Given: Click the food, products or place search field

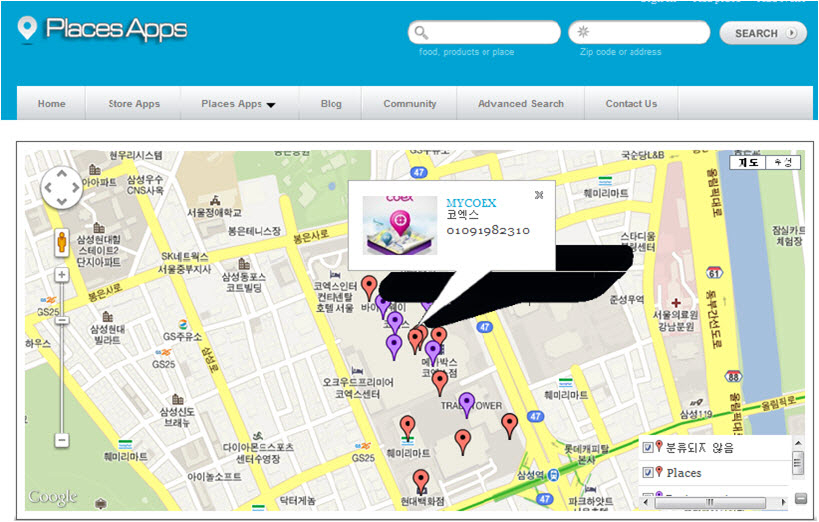Looking at the screenshot, I should click(484, 32).
